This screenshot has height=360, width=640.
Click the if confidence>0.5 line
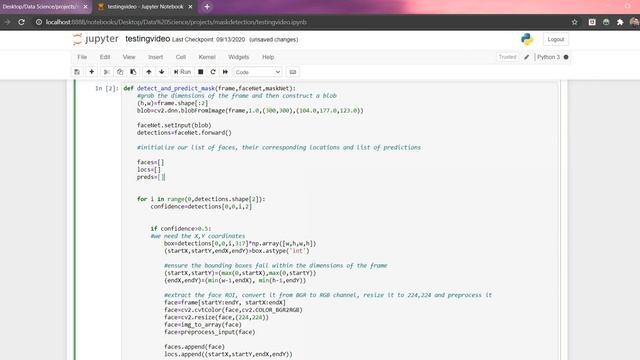181,229
